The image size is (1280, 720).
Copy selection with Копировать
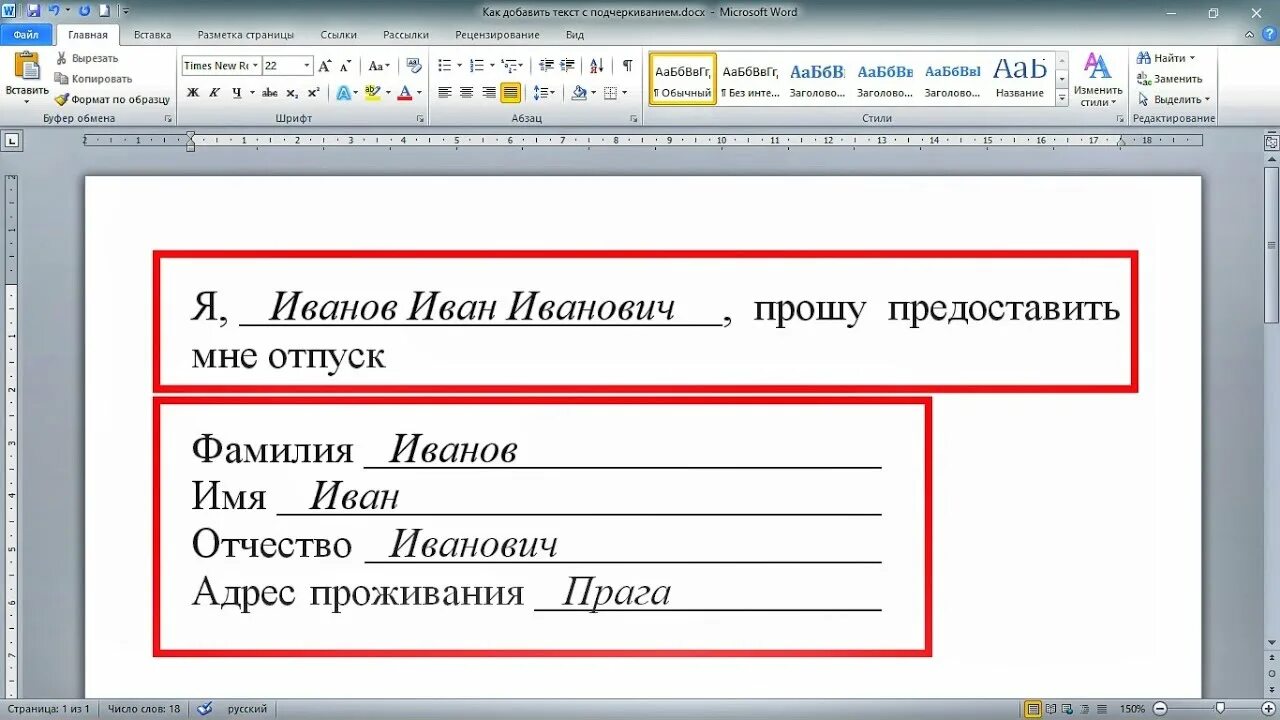[x=93, y=79]
